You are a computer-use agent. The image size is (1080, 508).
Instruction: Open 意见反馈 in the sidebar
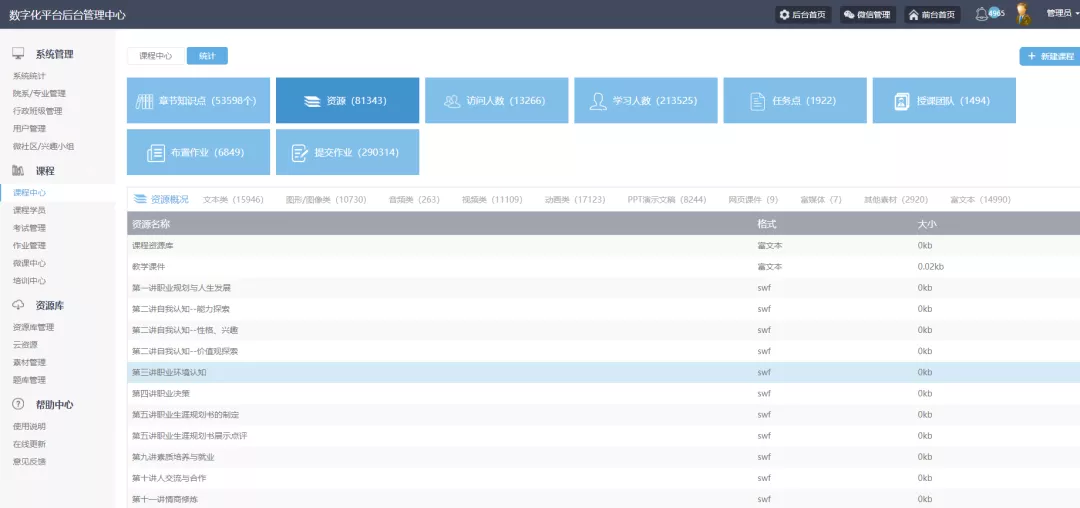point(30,461)
